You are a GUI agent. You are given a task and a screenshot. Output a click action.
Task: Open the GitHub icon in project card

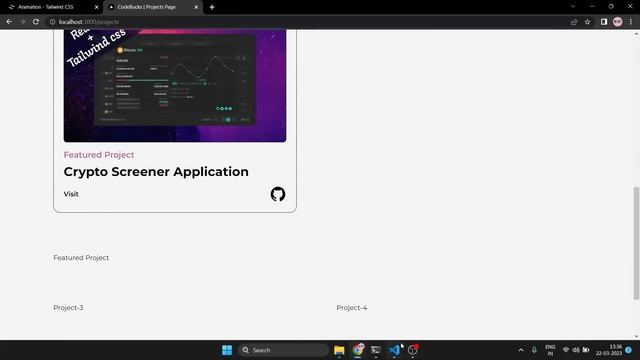pyautogui.click(x=278, y=194)
